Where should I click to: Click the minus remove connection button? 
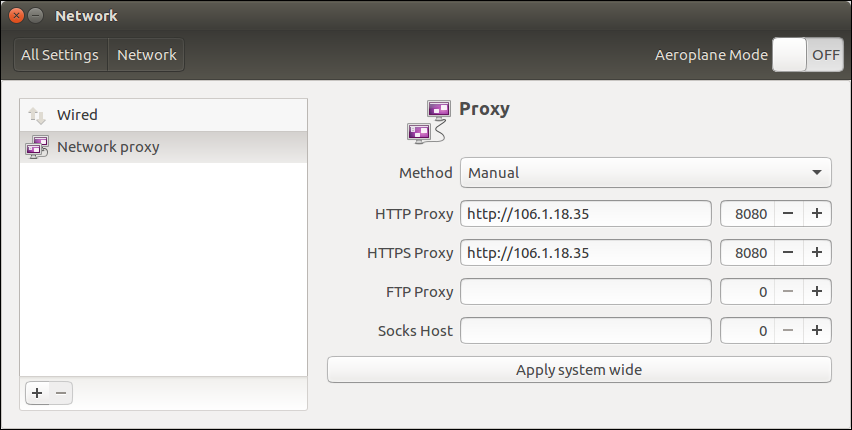coord(61,393)
